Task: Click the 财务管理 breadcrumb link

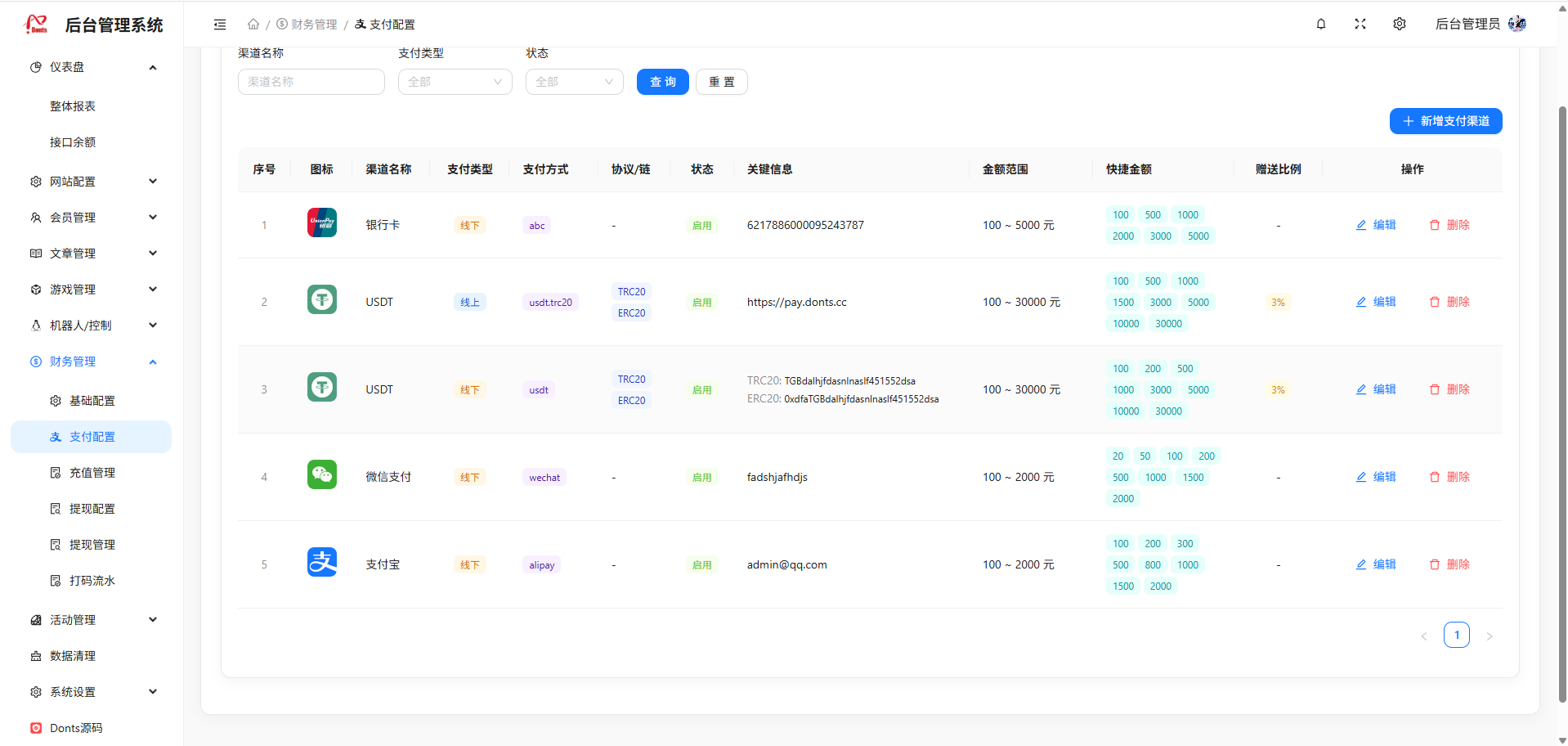Action: 307,25
